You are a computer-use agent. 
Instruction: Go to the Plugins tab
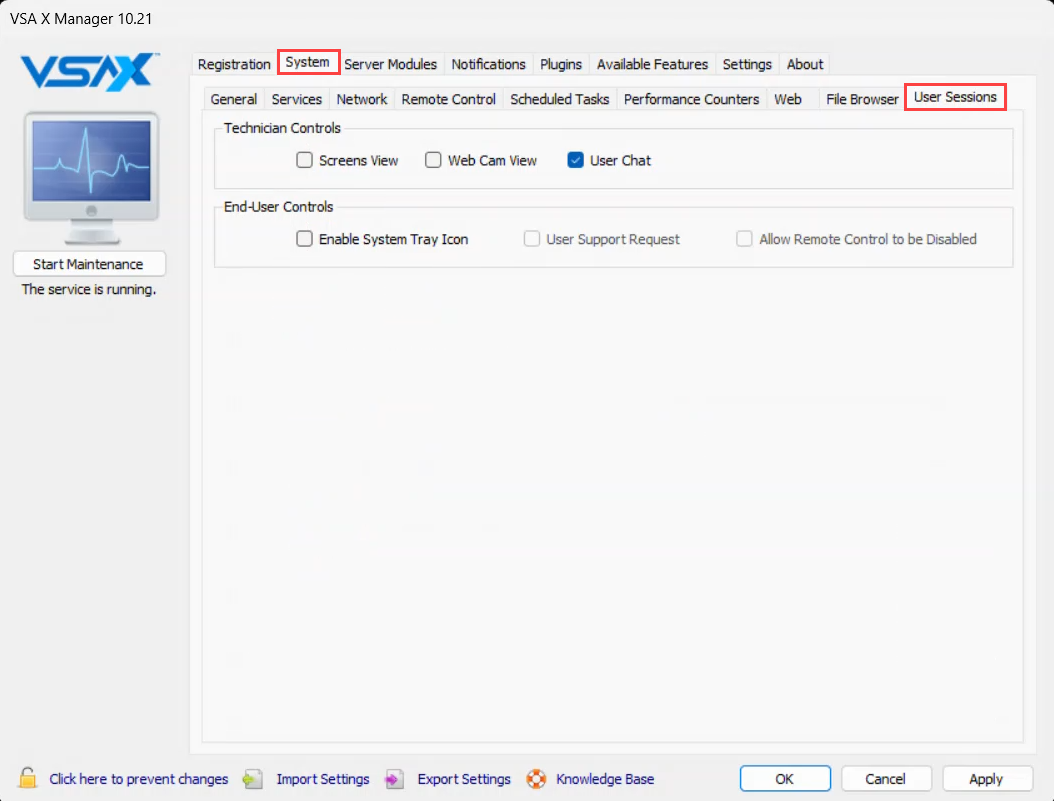pos(561,64)
